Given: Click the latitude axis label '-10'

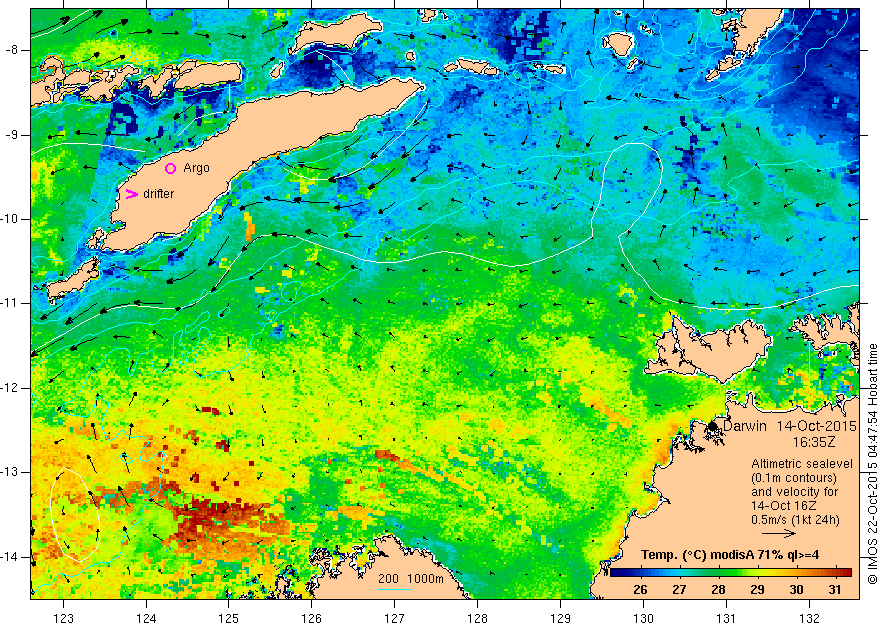Looking at the screenshot, I should [x=10, y=219].
